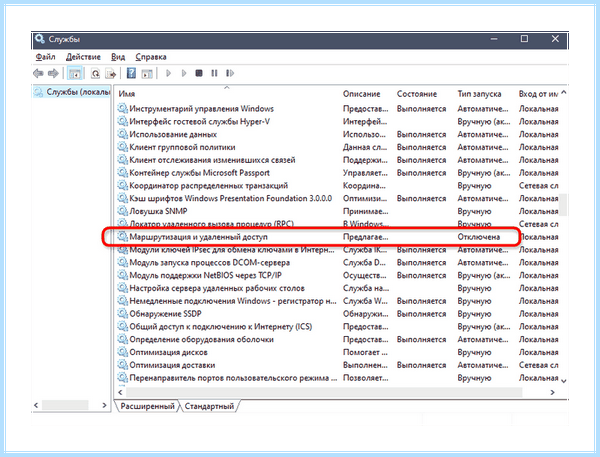600x457 pixels.
Task: Select Перенаправитель портов пользовательского режима service
Action: (x=233, y=378)
